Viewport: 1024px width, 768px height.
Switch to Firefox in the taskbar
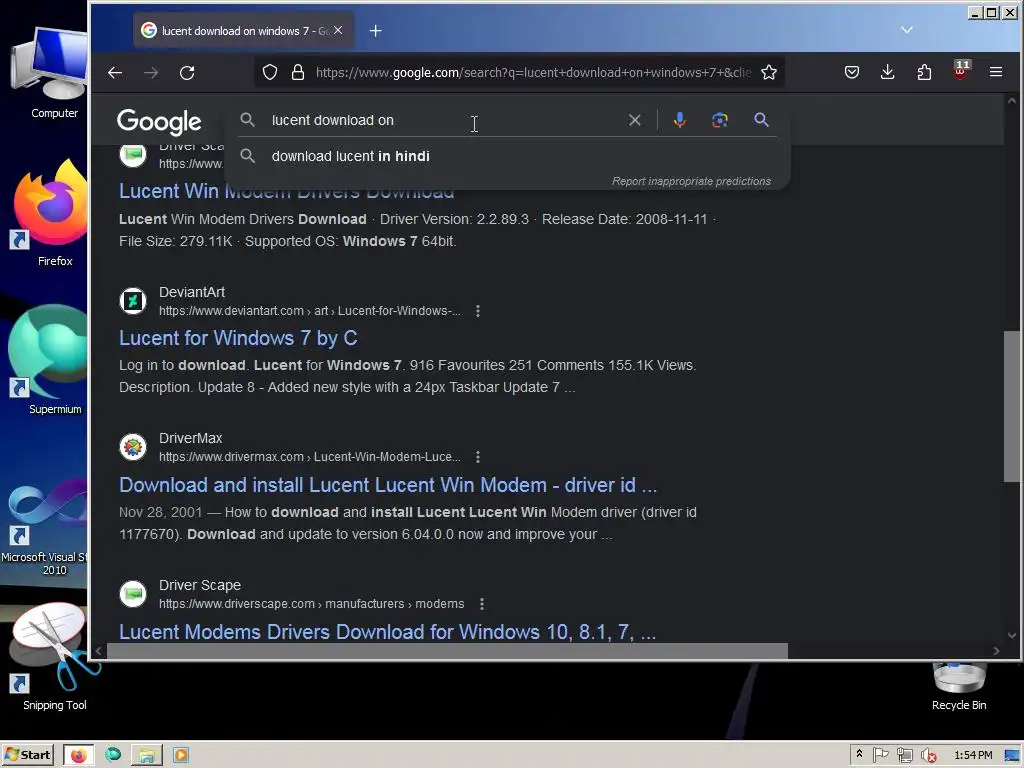[x=79, y=755]
